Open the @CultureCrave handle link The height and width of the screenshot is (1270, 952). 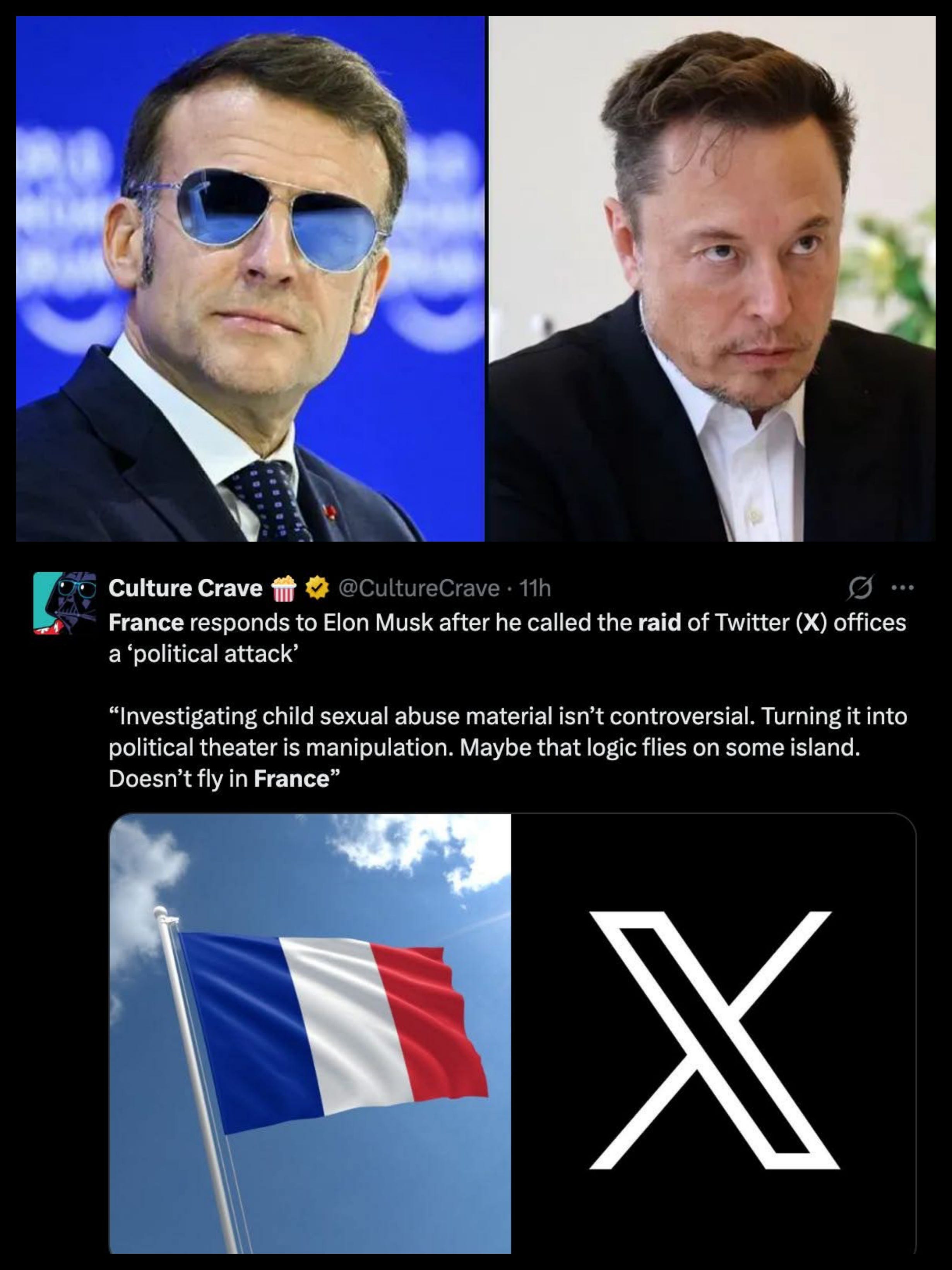pos(419,589)
